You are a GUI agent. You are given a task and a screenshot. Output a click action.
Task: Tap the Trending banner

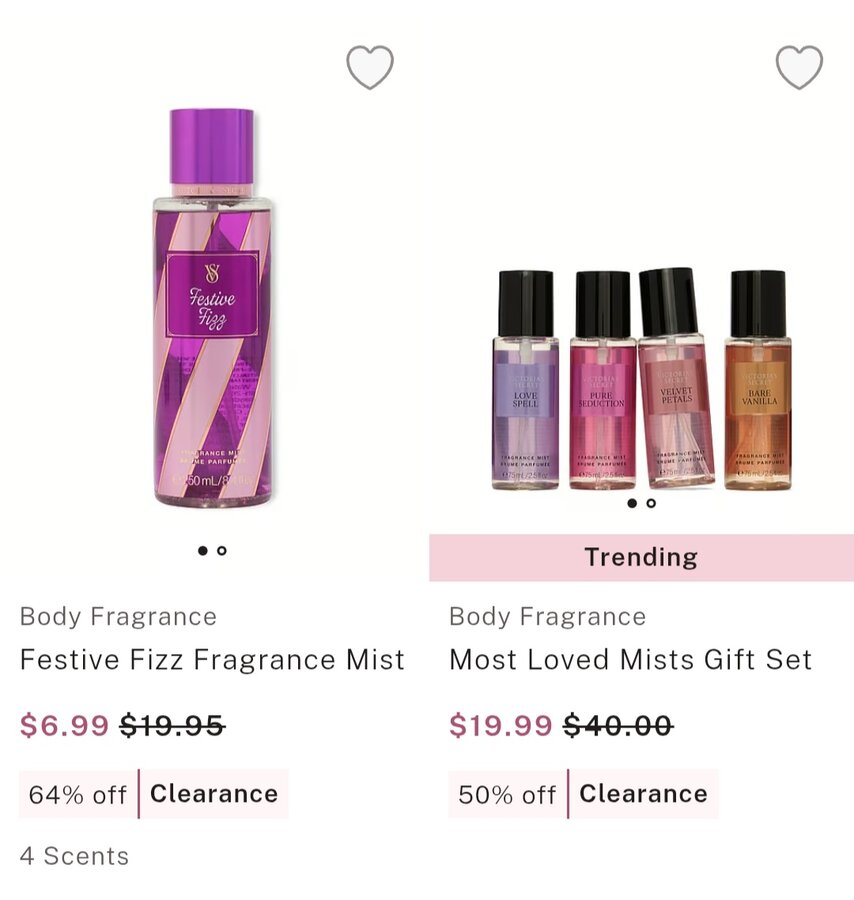(x=641, y=557)
